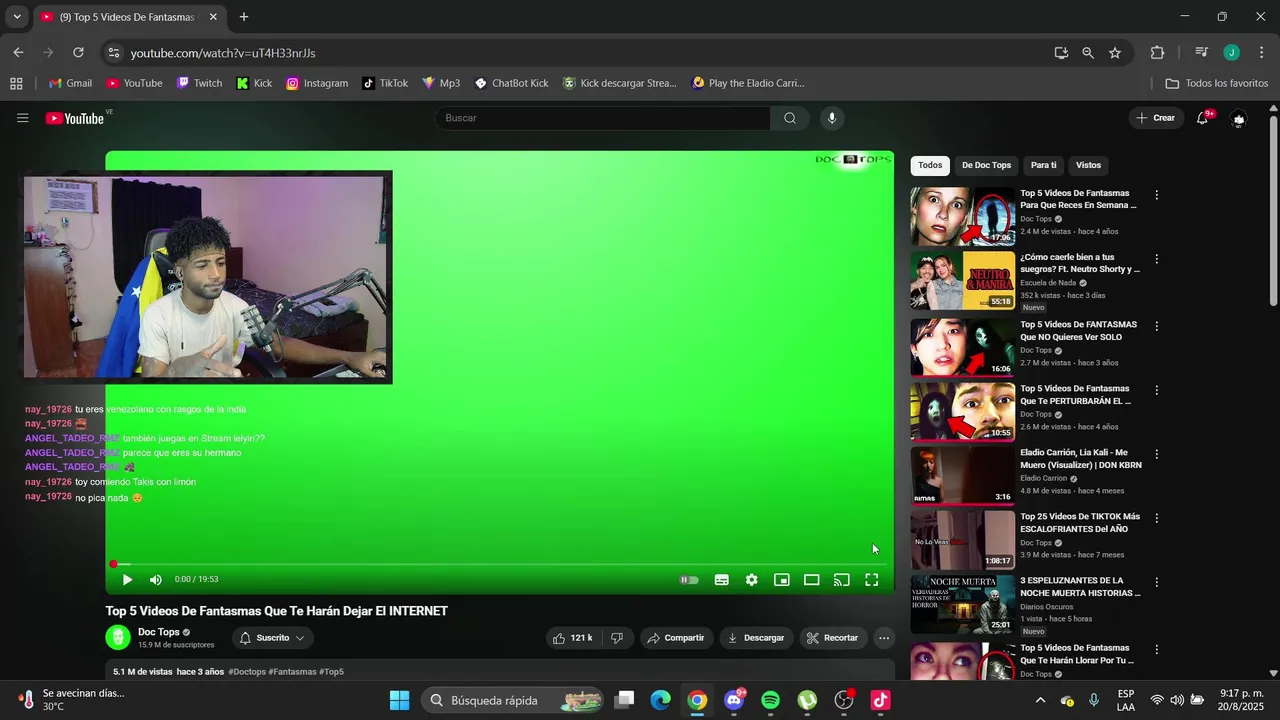The height and width of the screenshot is (720, 1280).
Task: Open Spotify from the taskbar
Action: point(770,700)
